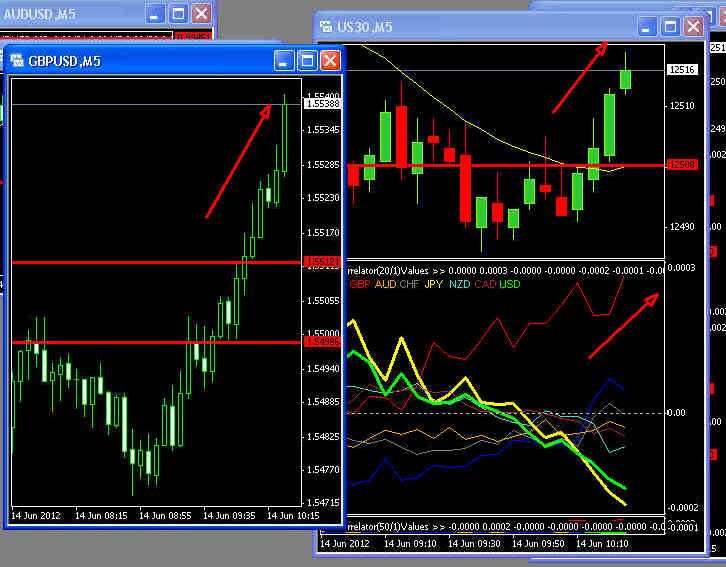Image resolution: width=726 pixels, height=567 pixels.
Task: Click the 14 Jun 09:30 time label
Action: pyautogui.click(x=474, y=543)
